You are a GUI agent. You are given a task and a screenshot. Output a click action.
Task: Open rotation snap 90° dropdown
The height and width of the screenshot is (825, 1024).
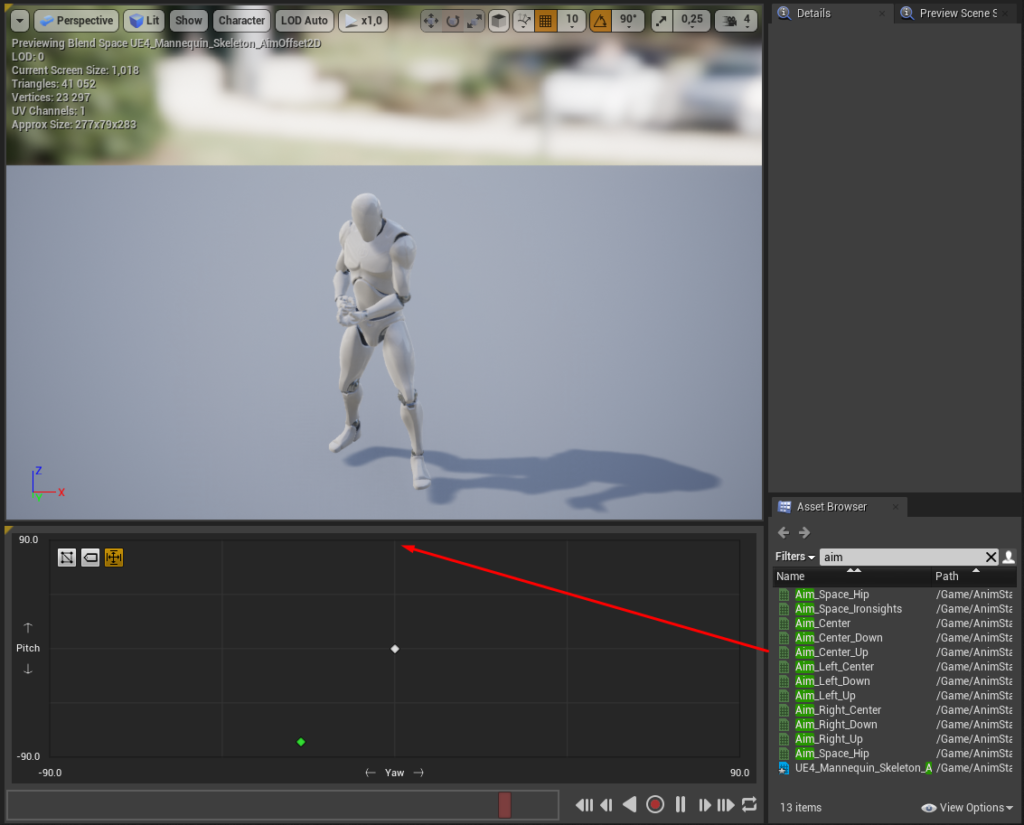(628, 21)
